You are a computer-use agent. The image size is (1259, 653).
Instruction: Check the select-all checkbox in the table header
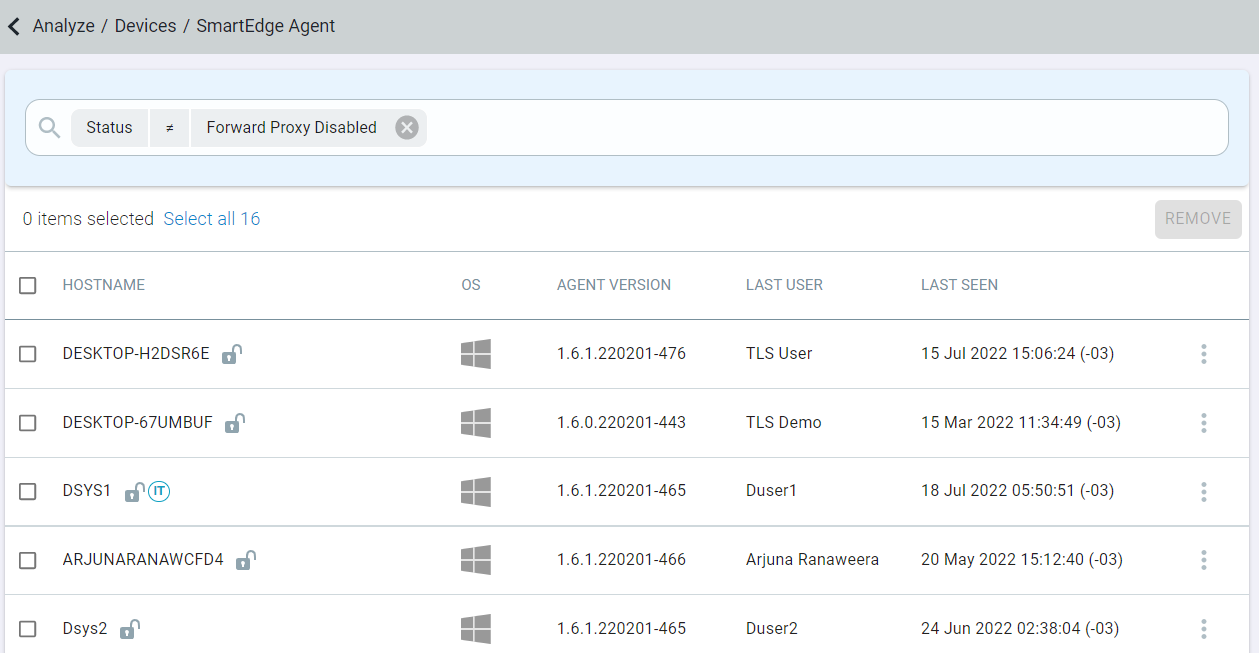click(x=27, y=285)
